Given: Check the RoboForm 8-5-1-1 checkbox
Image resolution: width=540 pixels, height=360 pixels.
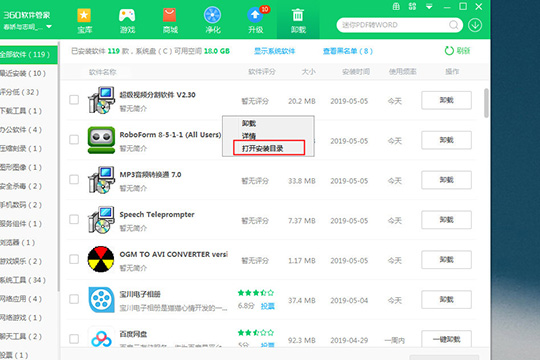Looking at the screenshot, I should (x=74, y=140).
